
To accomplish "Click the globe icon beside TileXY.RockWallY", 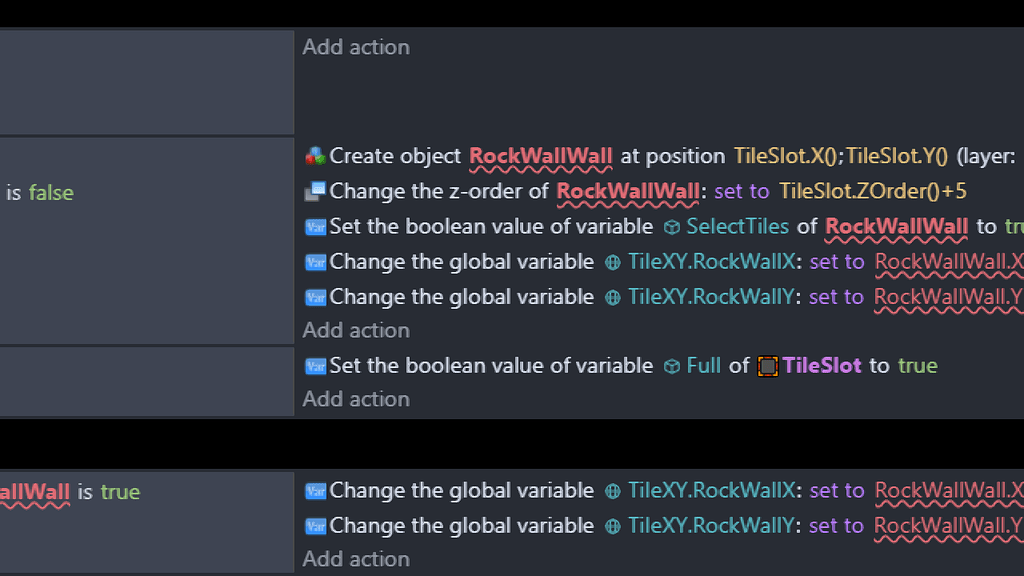I will click(611, 296).
